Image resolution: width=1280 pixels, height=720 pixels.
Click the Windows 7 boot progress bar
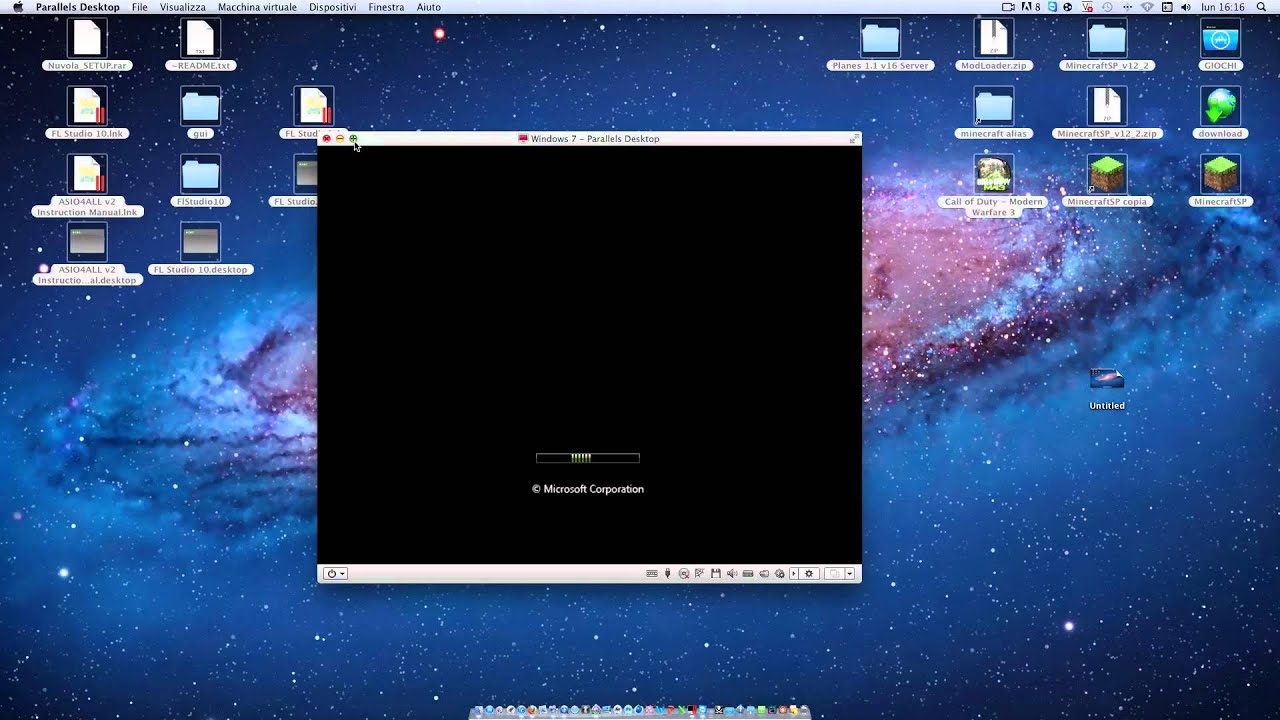pos(588,458)
